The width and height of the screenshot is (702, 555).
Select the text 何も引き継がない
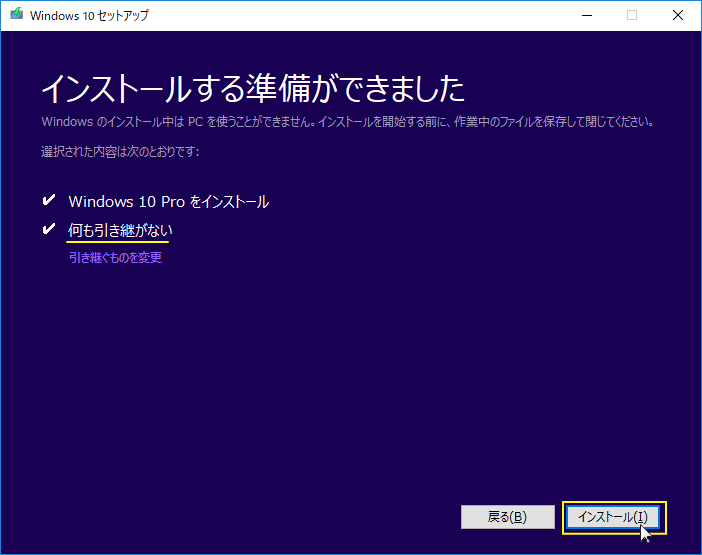120,230
